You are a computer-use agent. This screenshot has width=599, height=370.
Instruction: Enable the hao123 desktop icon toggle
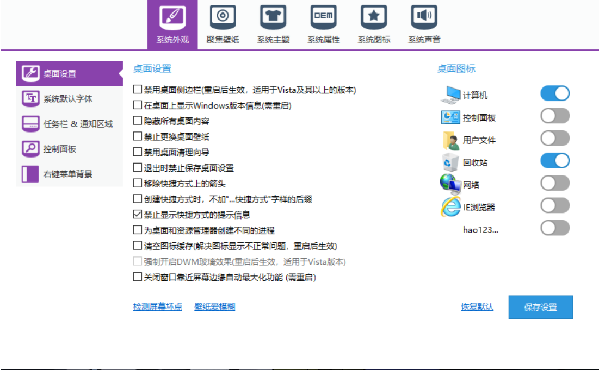555,228
